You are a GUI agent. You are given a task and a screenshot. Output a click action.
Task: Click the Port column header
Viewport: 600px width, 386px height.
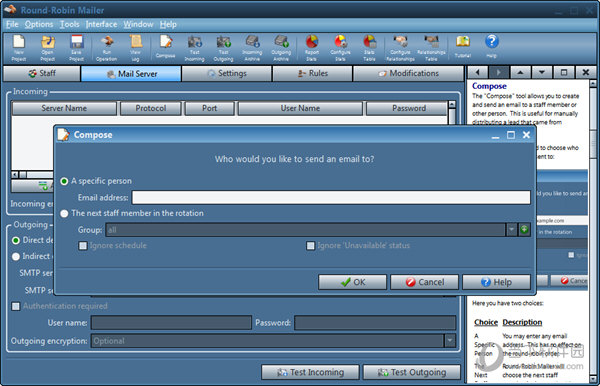click(x=209, y=108)
